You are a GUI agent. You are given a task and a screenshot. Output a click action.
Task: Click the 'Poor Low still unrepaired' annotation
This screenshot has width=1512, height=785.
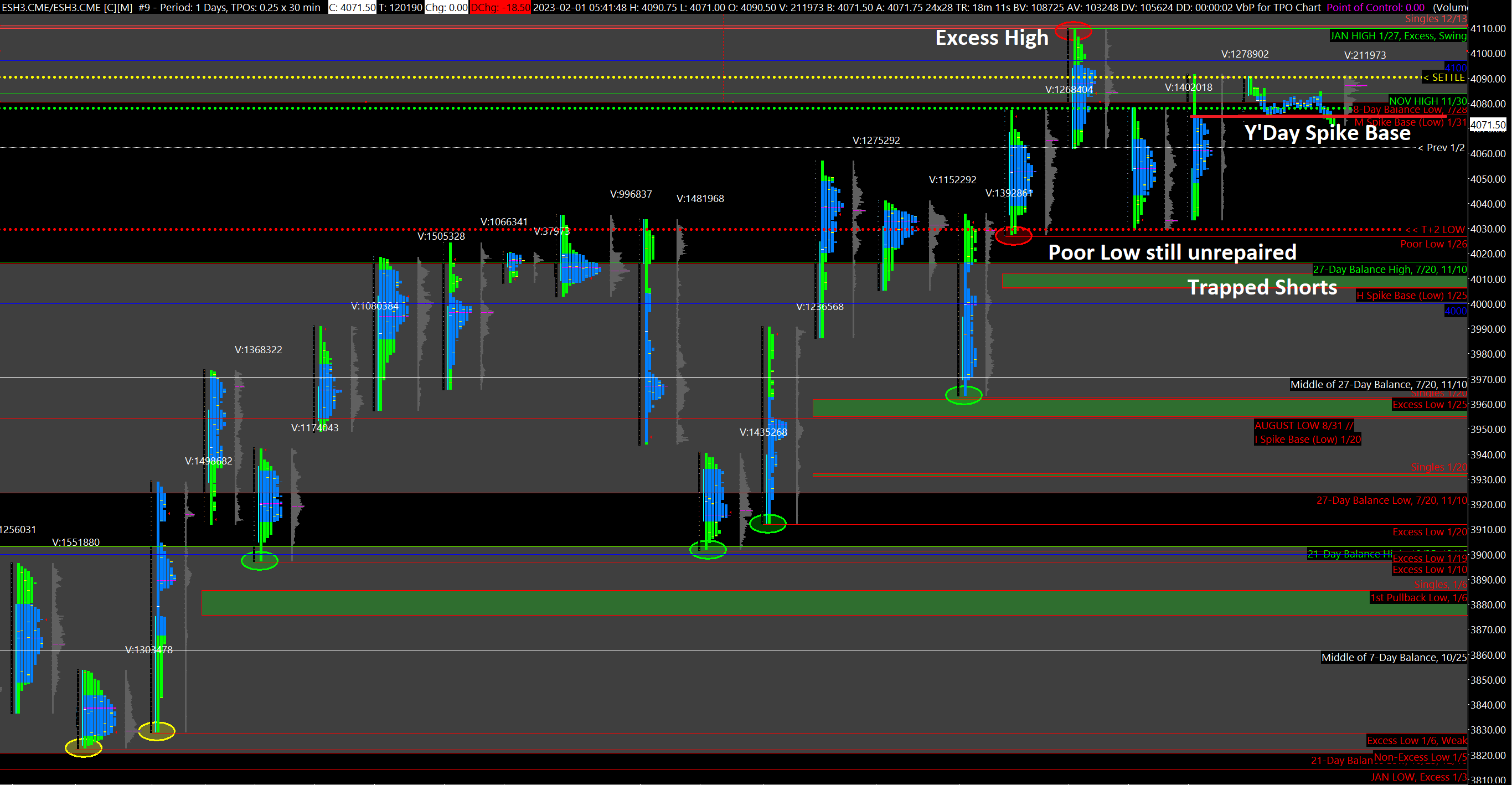click(1172, 252)
